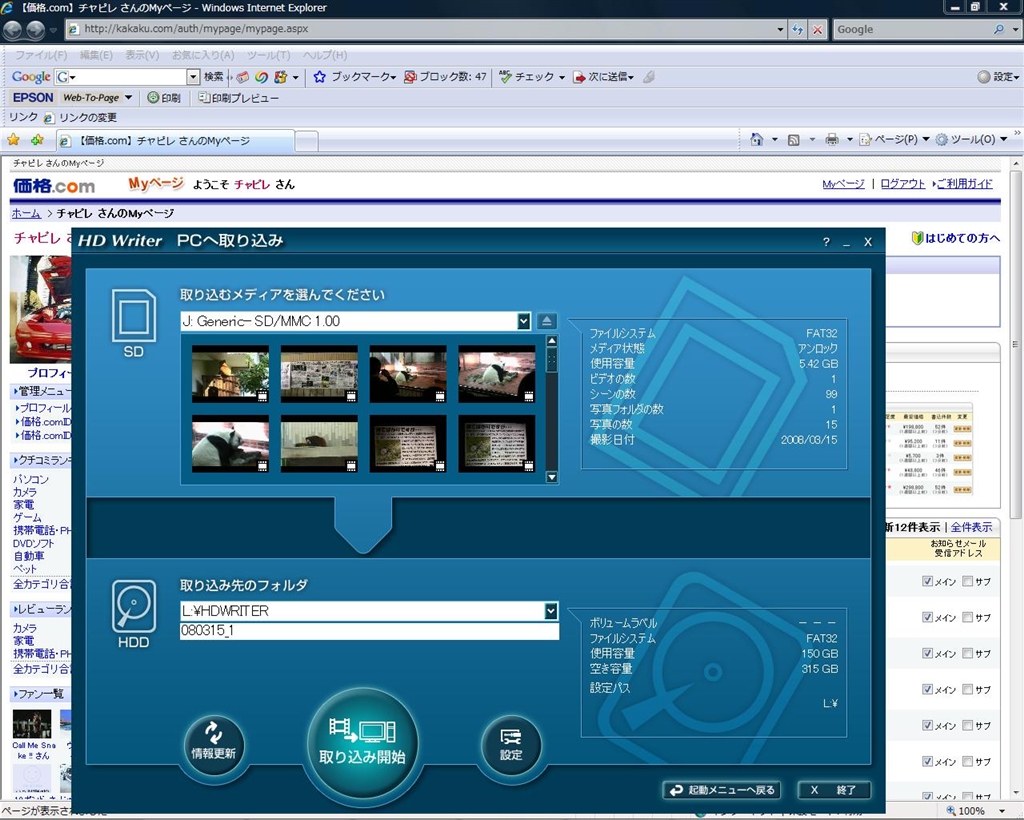Click the 取り込み開始 import start button

point(361,744)
